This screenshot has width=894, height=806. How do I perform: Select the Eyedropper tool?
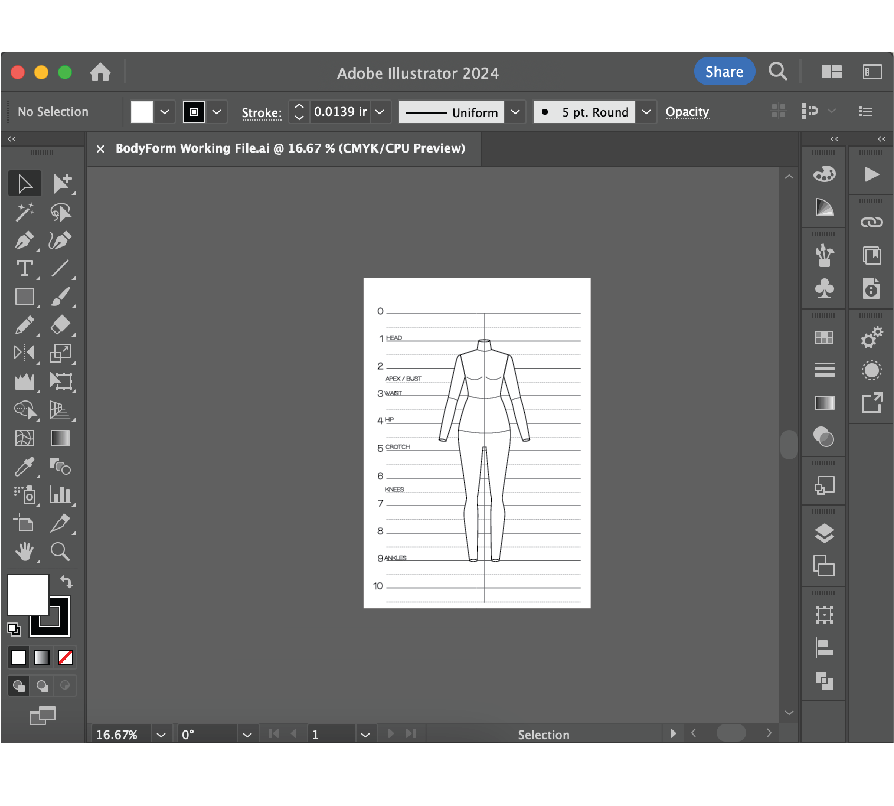pos(25,466)
